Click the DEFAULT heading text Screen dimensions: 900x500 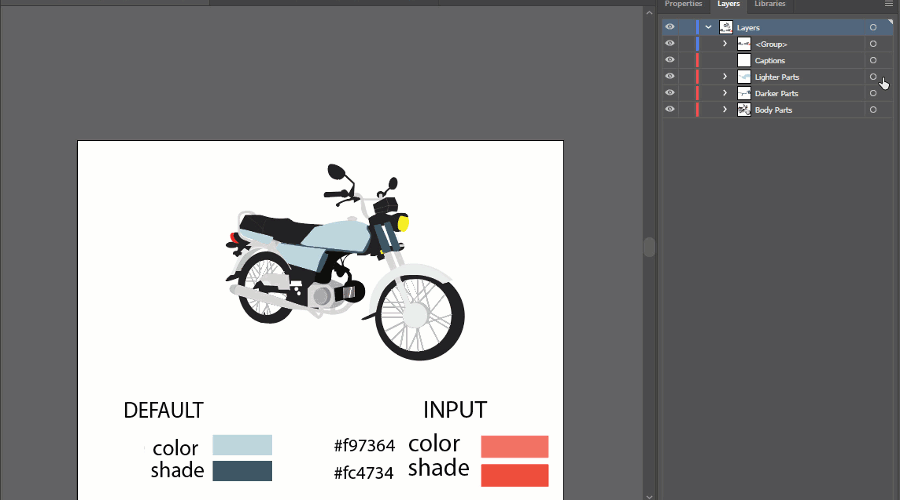(164, 410)
